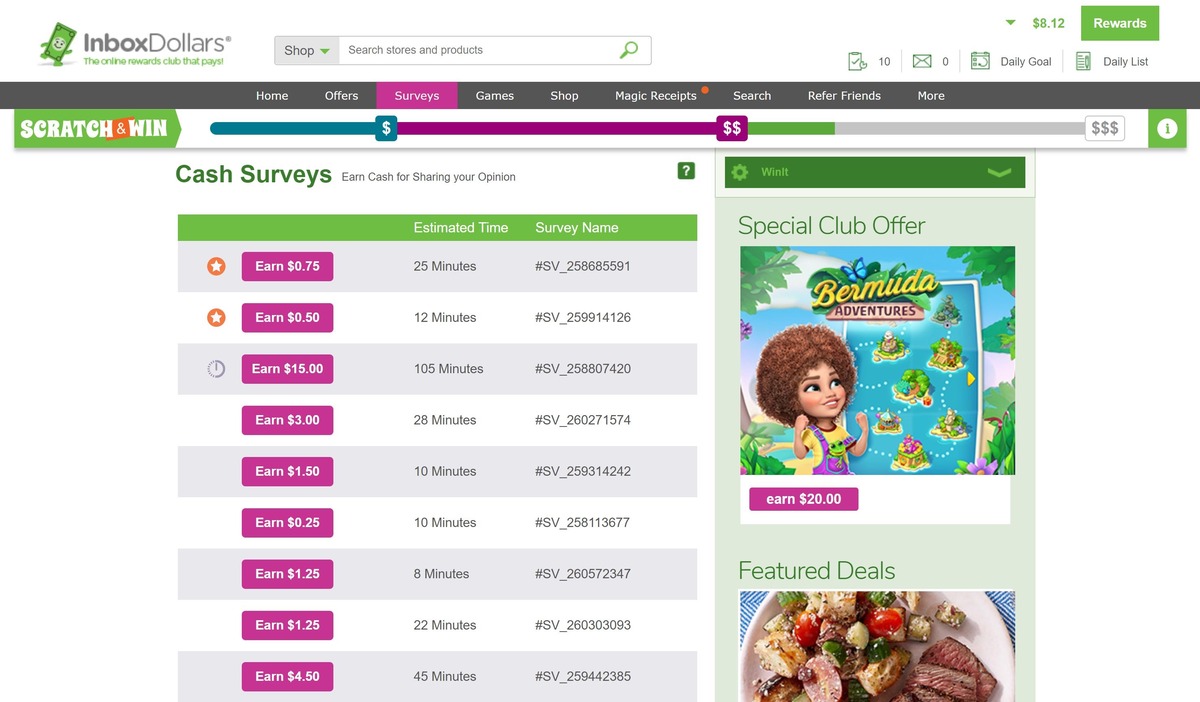Click the star beside the $0.75 survey
The image size is (1200, 702).
tap(216, 266)
